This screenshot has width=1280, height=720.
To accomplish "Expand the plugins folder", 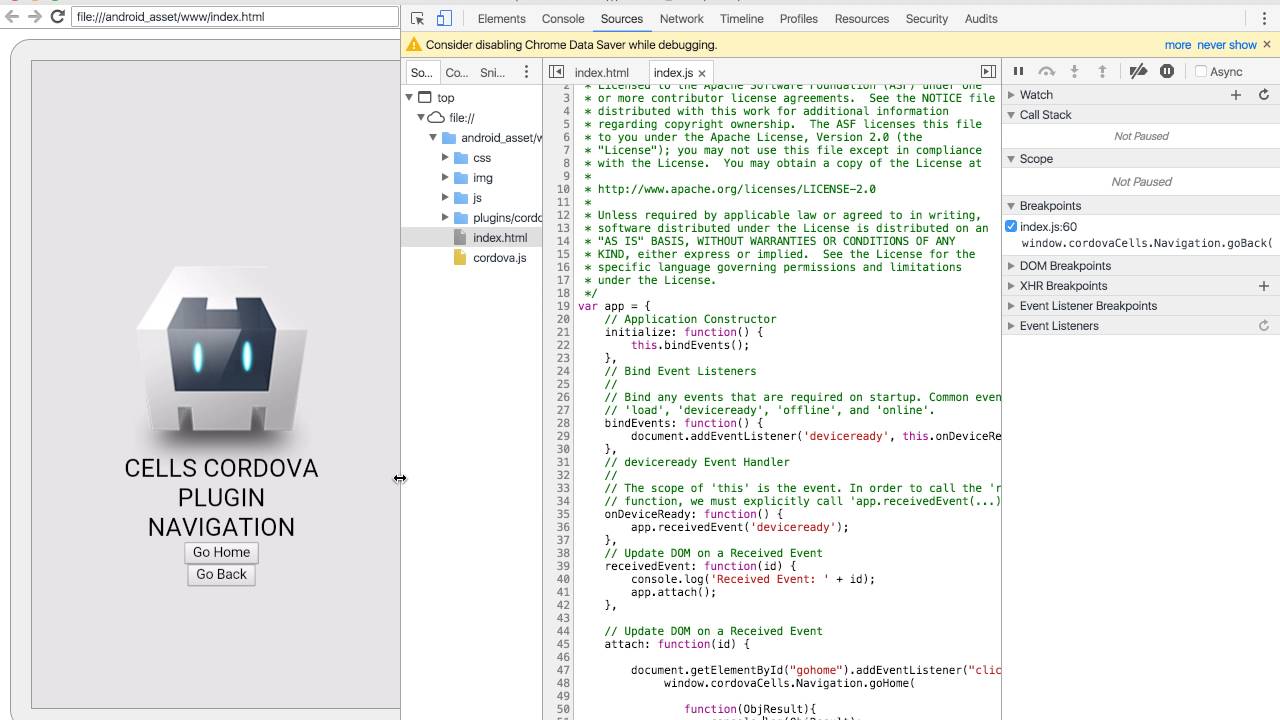I will pyautogui.click(x=445, y=218).
